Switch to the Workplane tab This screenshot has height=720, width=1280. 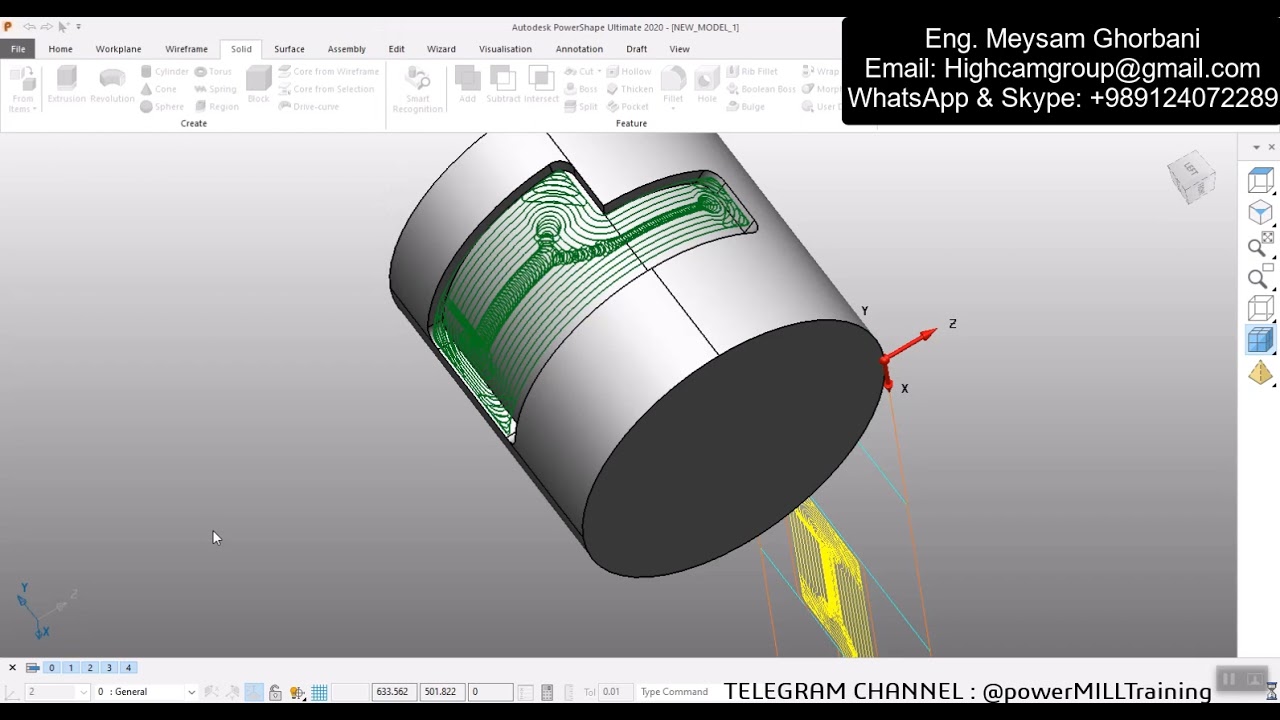point(118,49)
